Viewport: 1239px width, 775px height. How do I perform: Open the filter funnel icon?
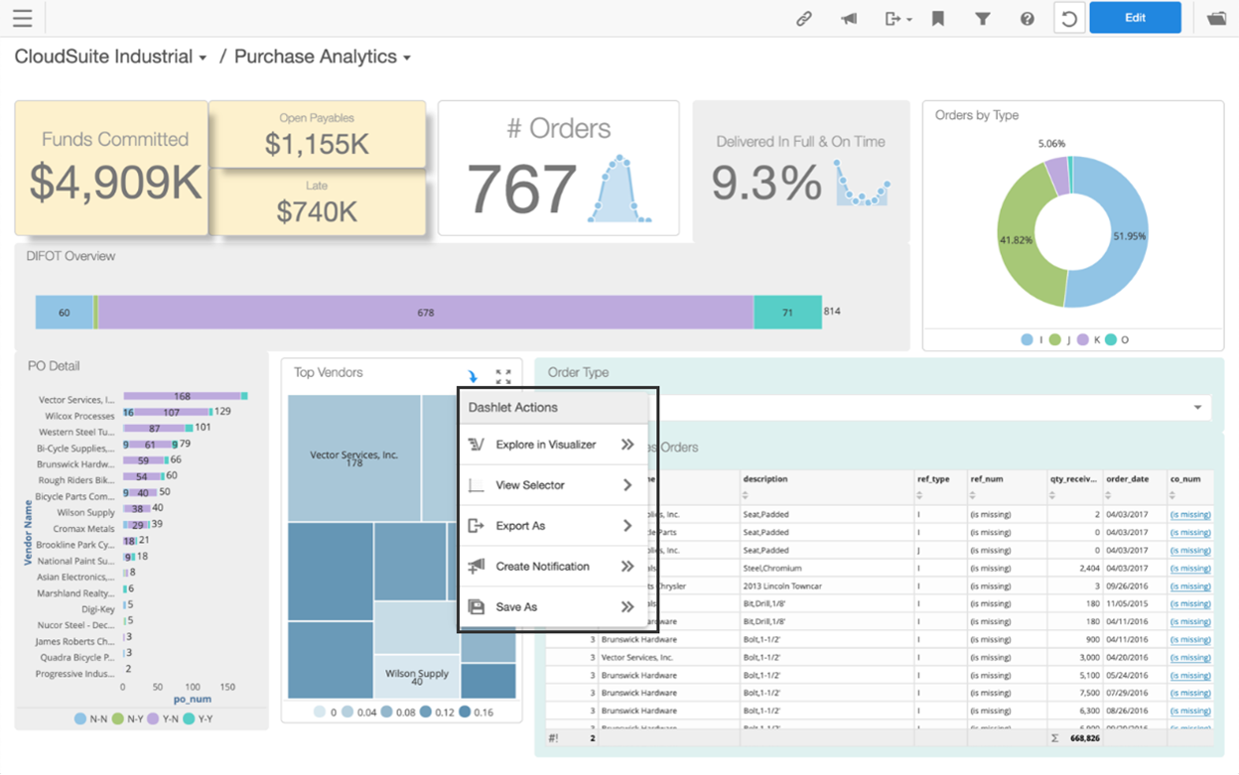(983, 18)
